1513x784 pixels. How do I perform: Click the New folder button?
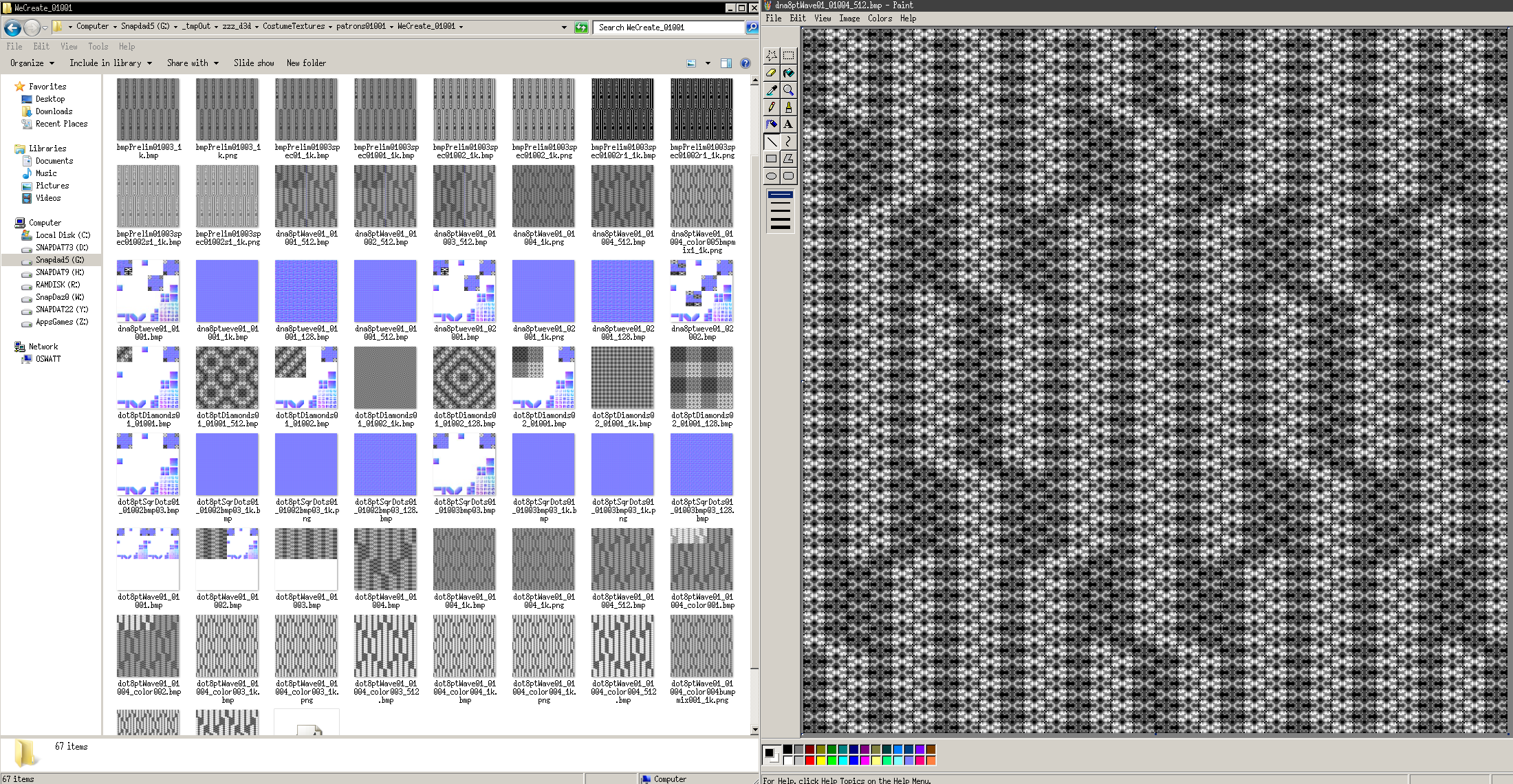[x=306, y=63]
